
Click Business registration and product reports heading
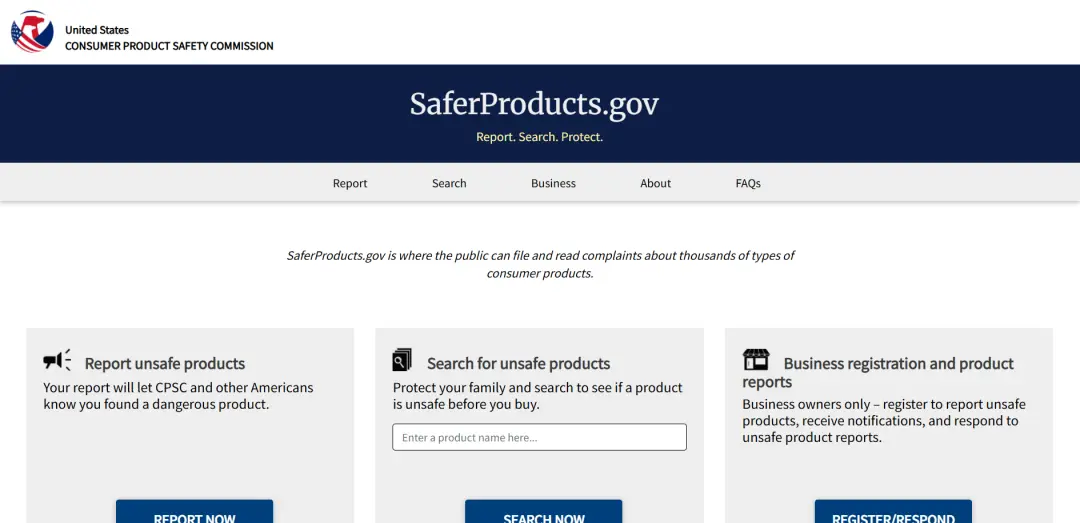878,372
